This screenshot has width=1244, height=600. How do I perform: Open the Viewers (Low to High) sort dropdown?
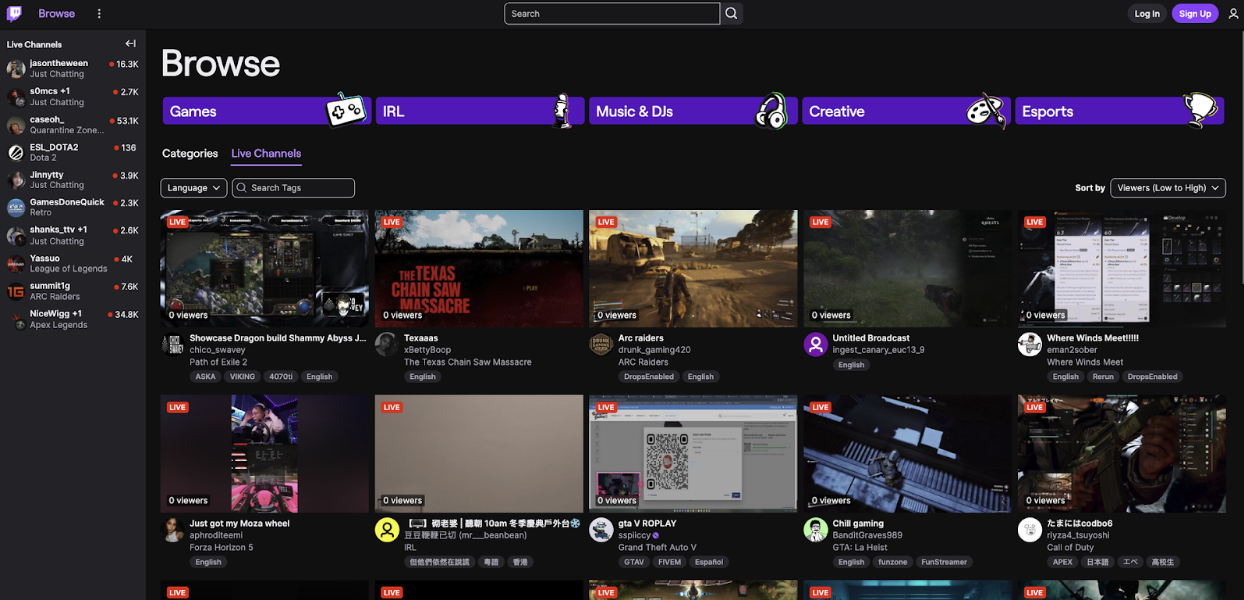click(x=1168, y=188)
